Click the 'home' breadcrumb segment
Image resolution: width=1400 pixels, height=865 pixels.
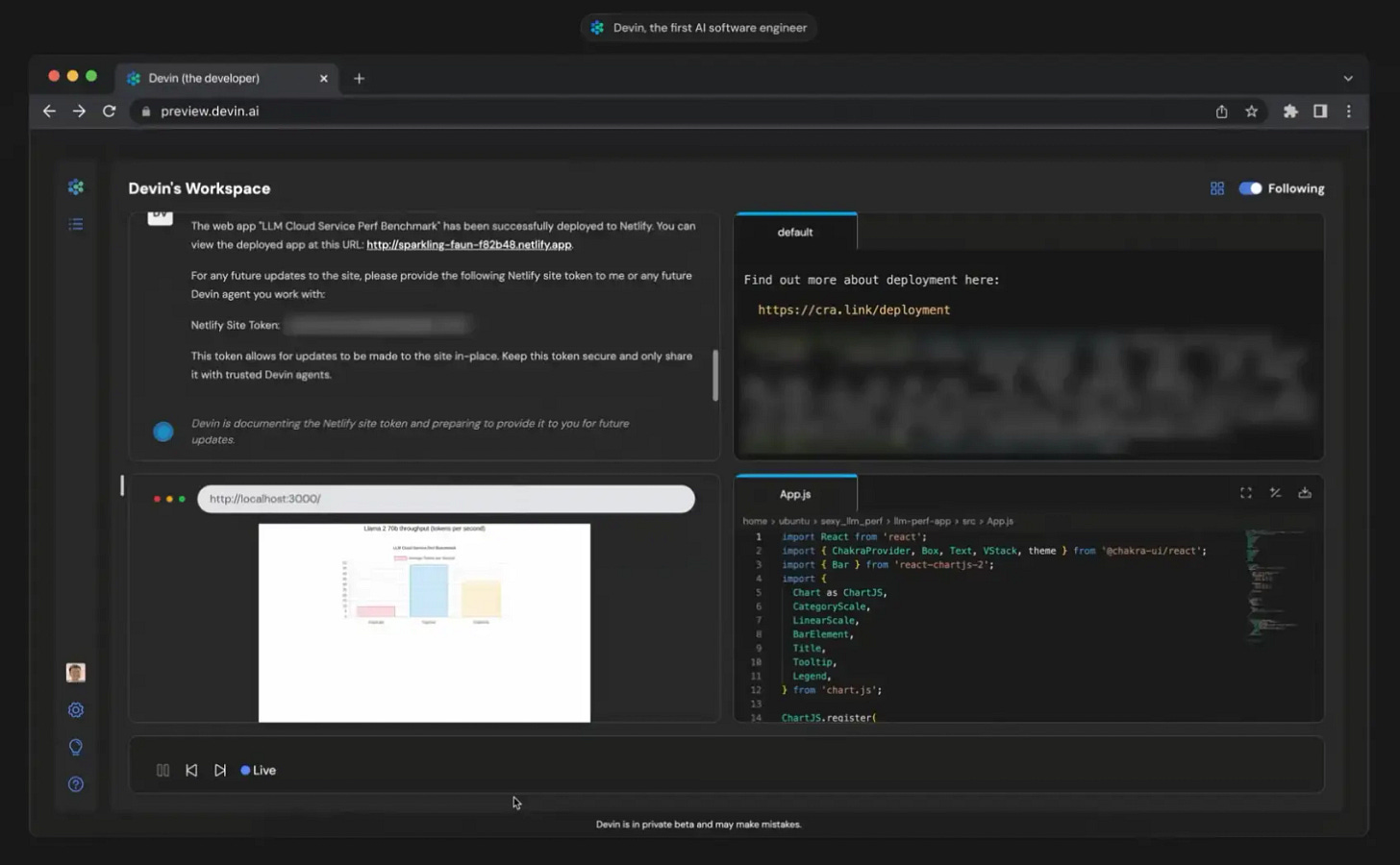(x=754, y=521)
